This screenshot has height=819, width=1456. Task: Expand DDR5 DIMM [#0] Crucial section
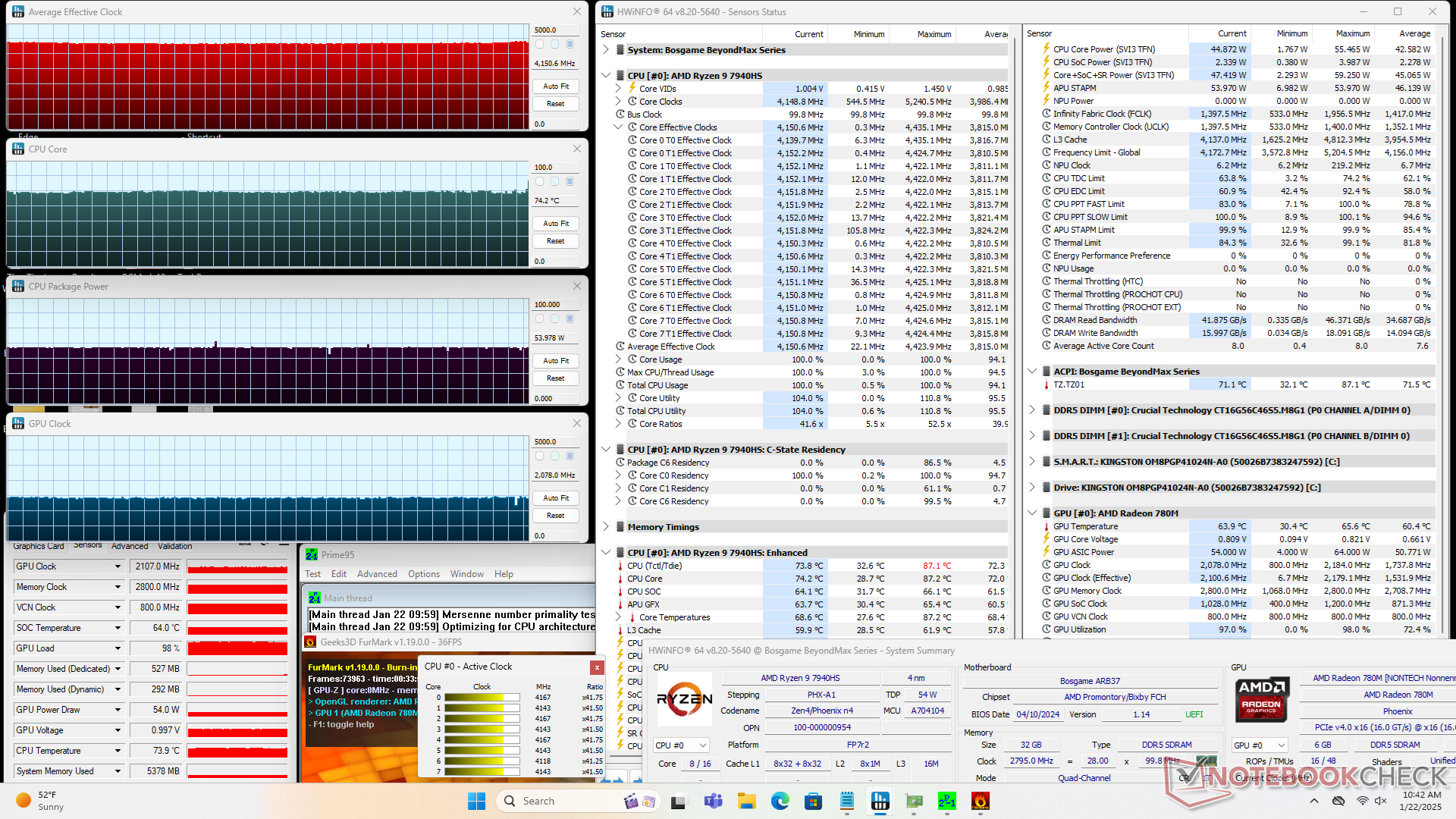(1031, 410)
